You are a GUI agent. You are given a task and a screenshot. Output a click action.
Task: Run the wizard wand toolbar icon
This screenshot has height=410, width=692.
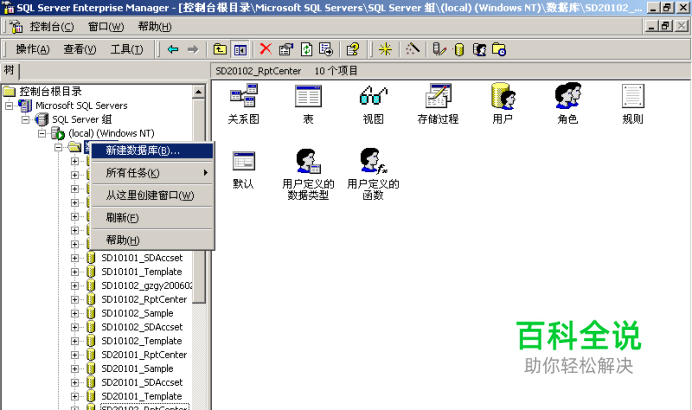coord(412,49)
